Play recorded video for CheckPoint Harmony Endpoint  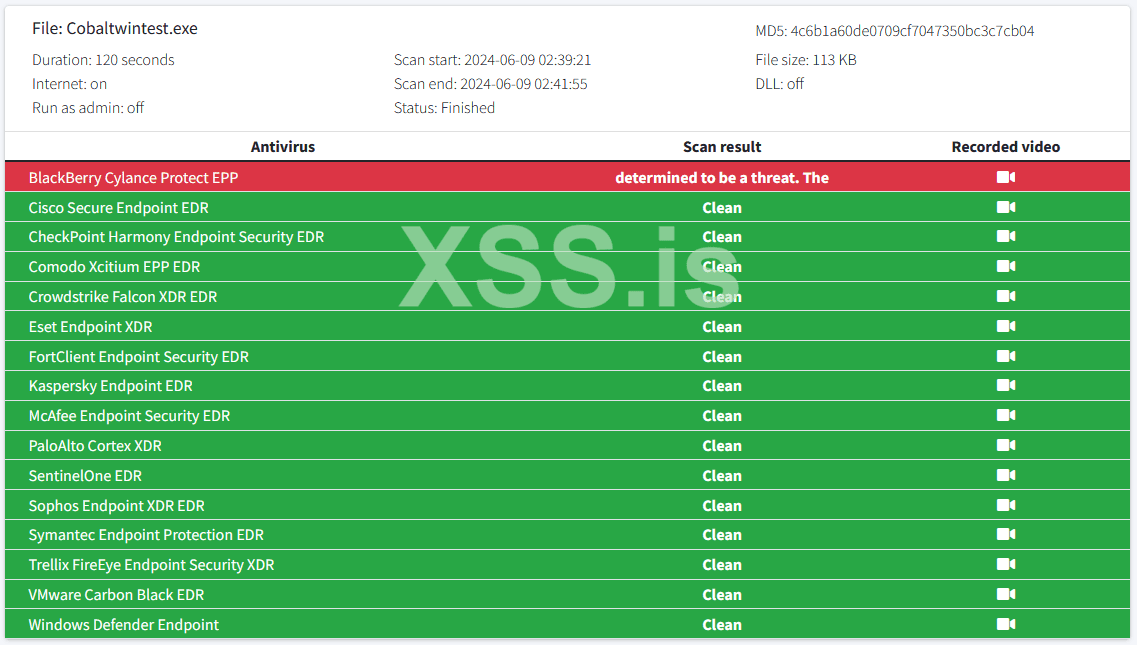click(1006, 237)
